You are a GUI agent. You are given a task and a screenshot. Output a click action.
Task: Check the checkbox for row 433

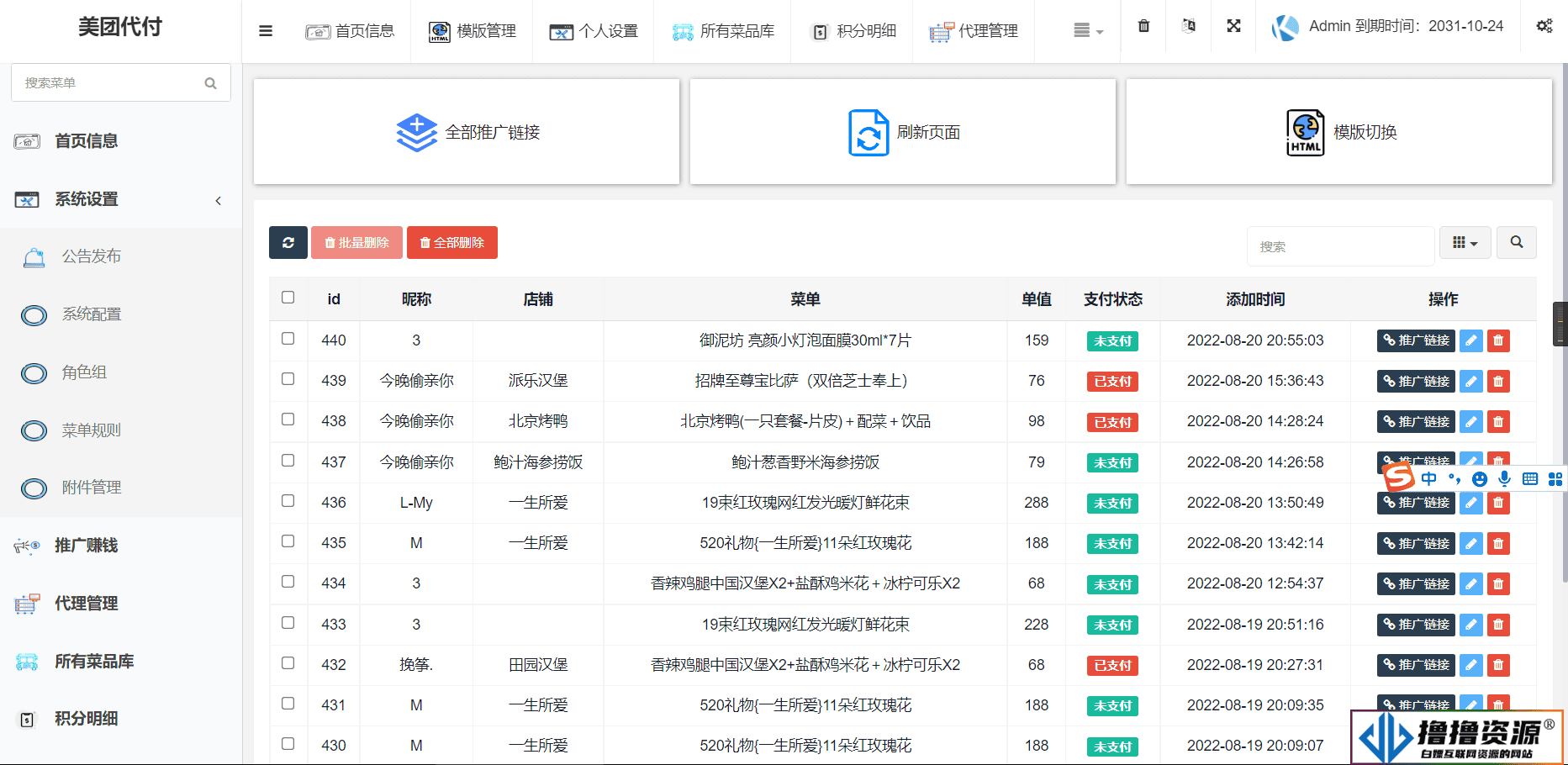(288, 623)
